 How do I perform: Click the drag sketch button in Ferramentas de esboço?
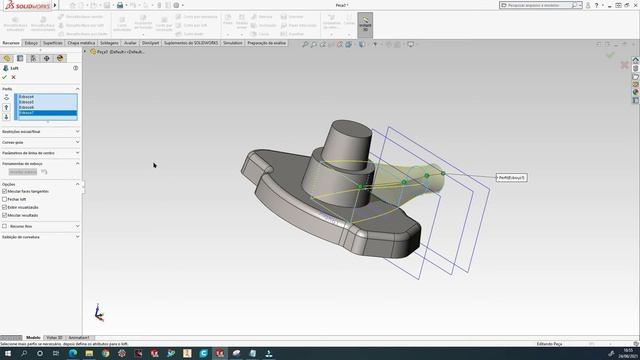pyautogui.click(x=23, y=172)
